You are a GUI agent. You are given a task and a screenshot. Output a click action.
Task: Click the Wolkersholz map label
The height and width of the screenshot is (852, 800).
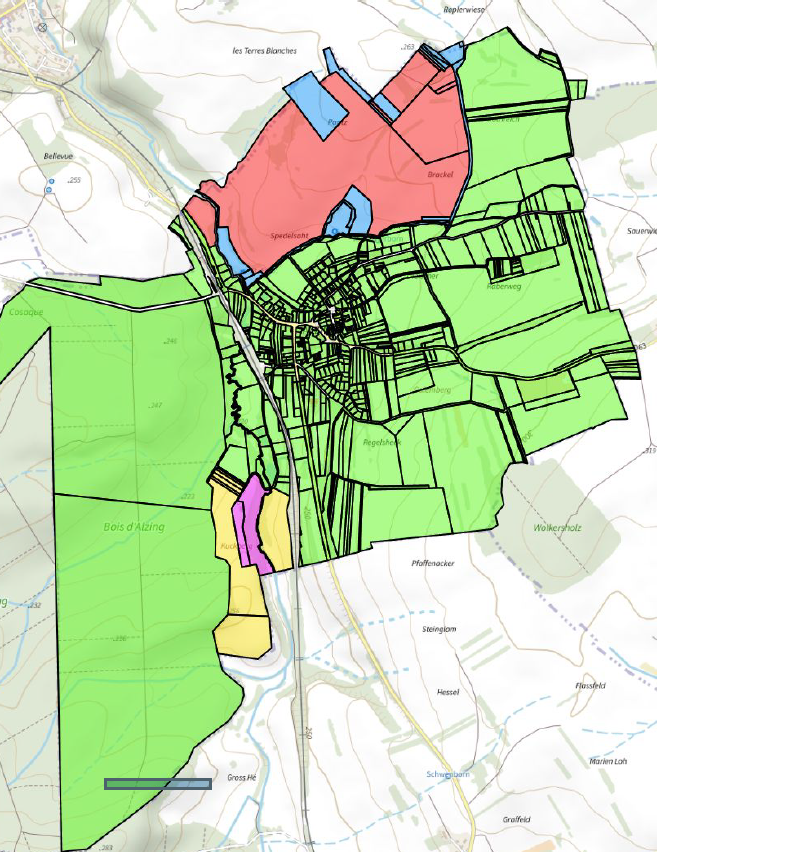coord(558,527)
